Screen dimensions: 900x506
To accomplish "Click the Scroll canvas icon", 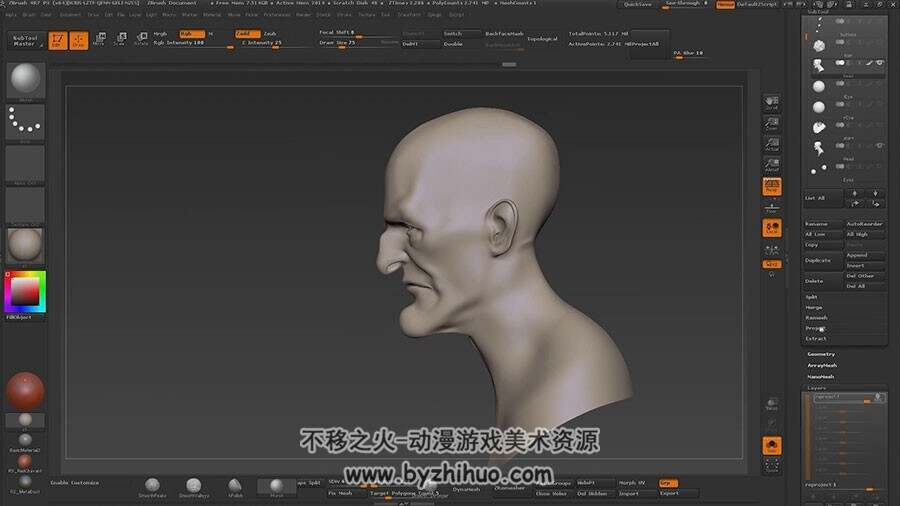I will coord(771,103).
